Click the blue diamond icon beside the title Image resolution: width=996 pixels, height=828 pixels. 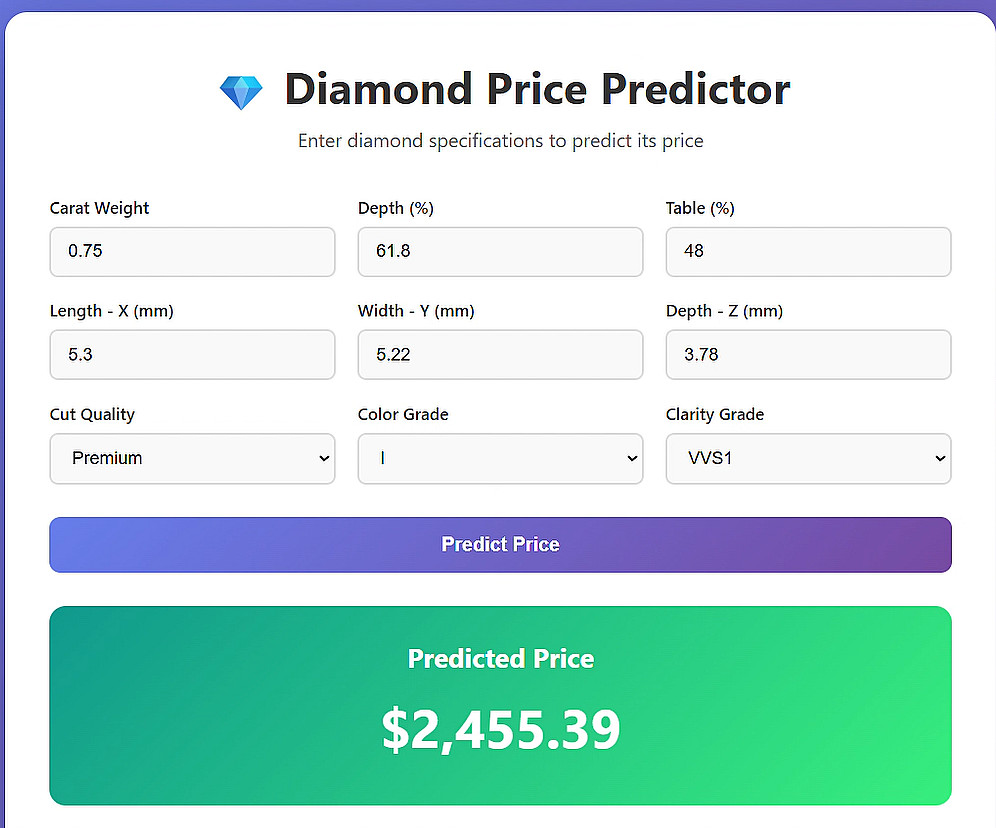point(241,92)
